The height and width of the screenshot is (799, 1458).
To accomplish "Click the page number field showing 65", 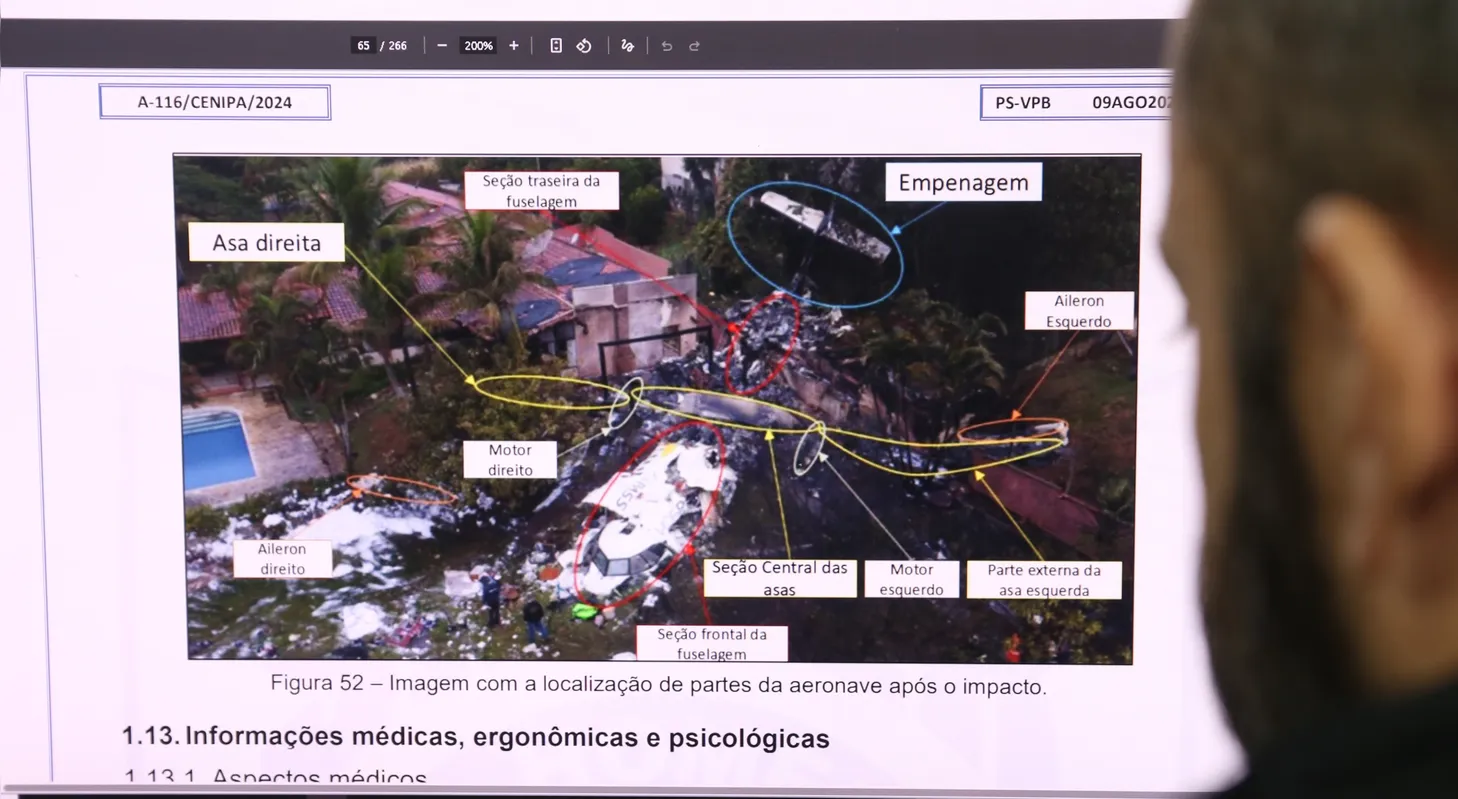I will pos(363,46).
